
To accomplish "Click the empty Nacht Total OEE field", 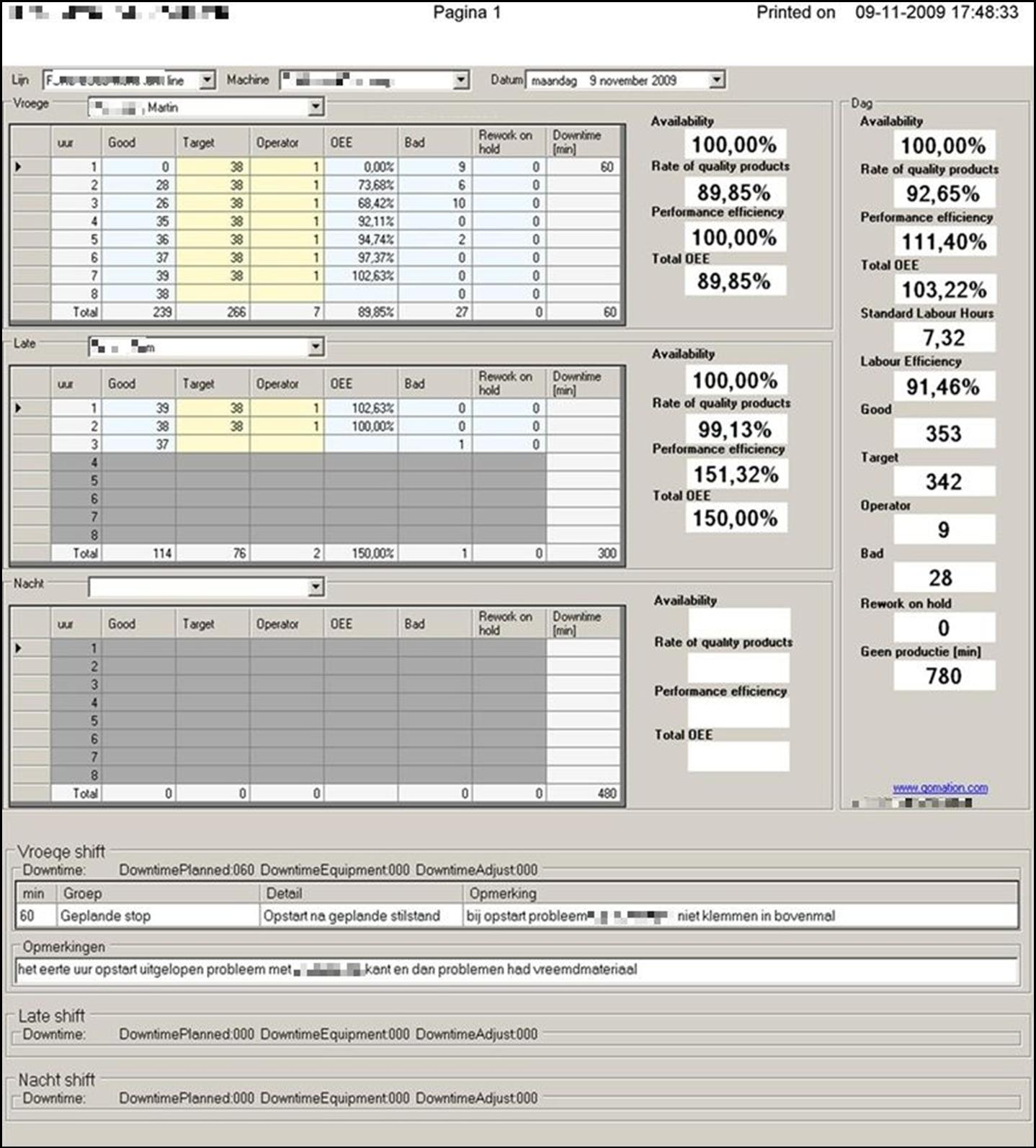I will coord(738,756).
